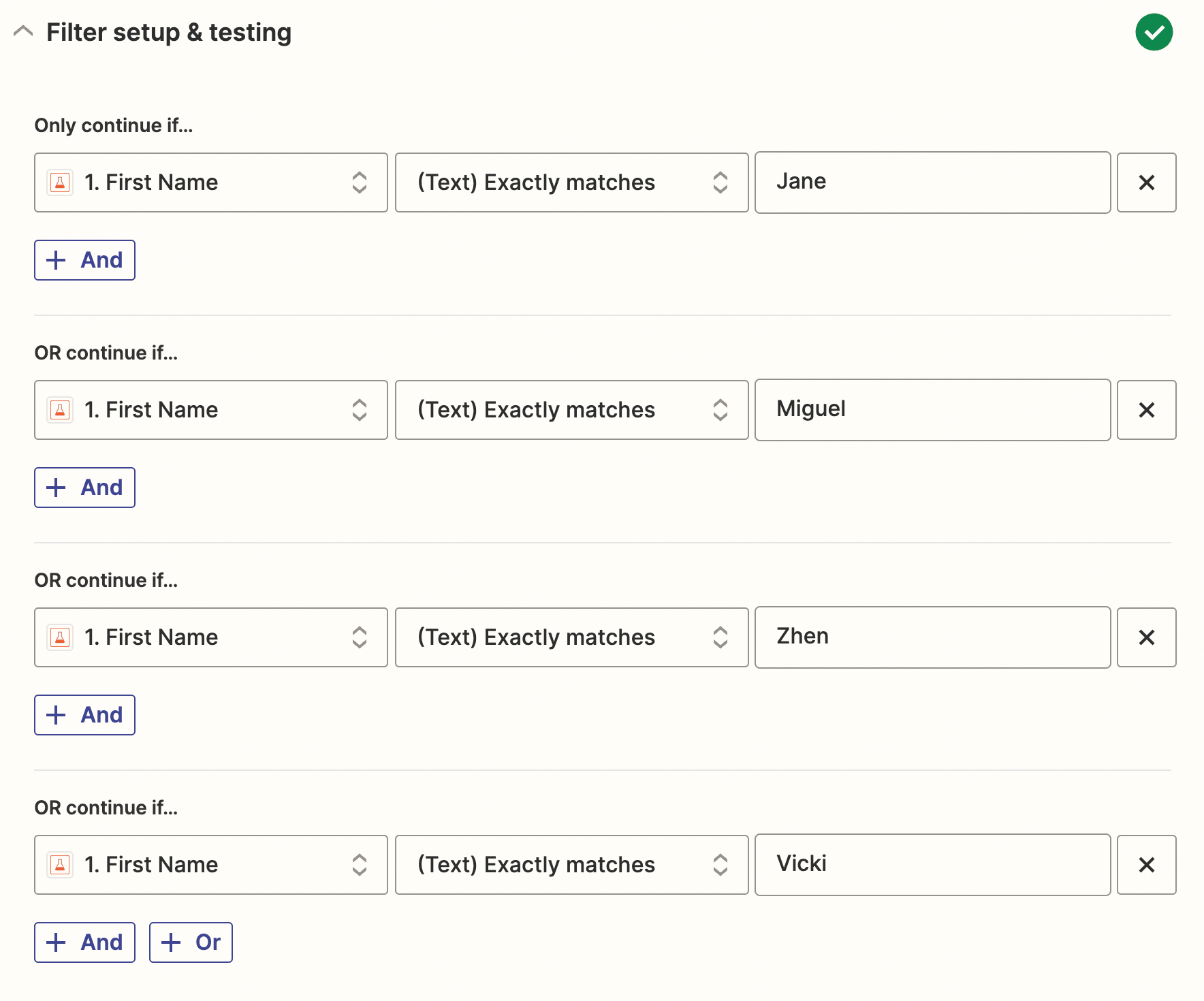Viewport: 1204px width, 1001px height.
Task: Click the Jane value input field
Action: pyautogui.click(x=933, y=182)
